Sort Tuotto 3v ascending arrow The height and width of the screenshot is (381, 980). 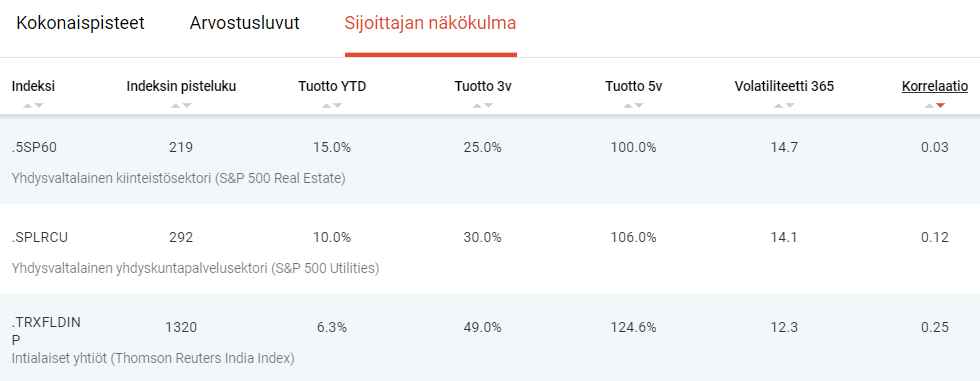pos(477,106)
